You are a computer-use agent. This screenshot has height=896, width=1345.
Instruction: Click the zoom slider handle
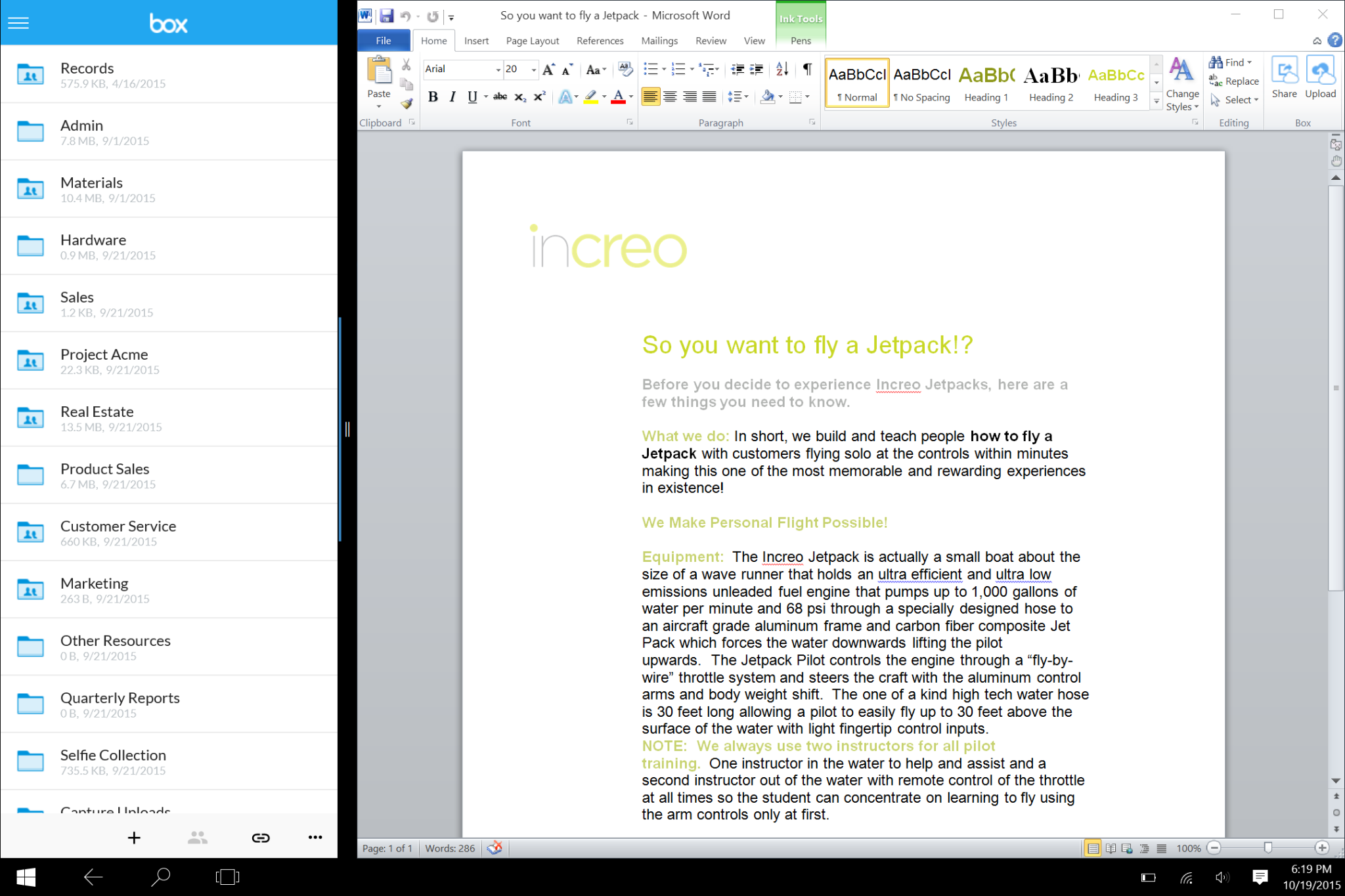(x=1268, y=848)
